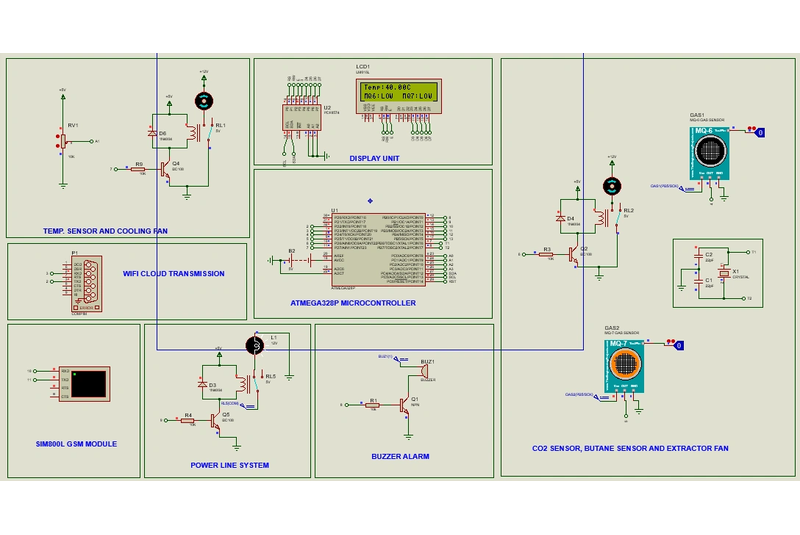The image size is (800, 535).
Task: Click the lower red adjust dot on RV1
Action: 57,146
